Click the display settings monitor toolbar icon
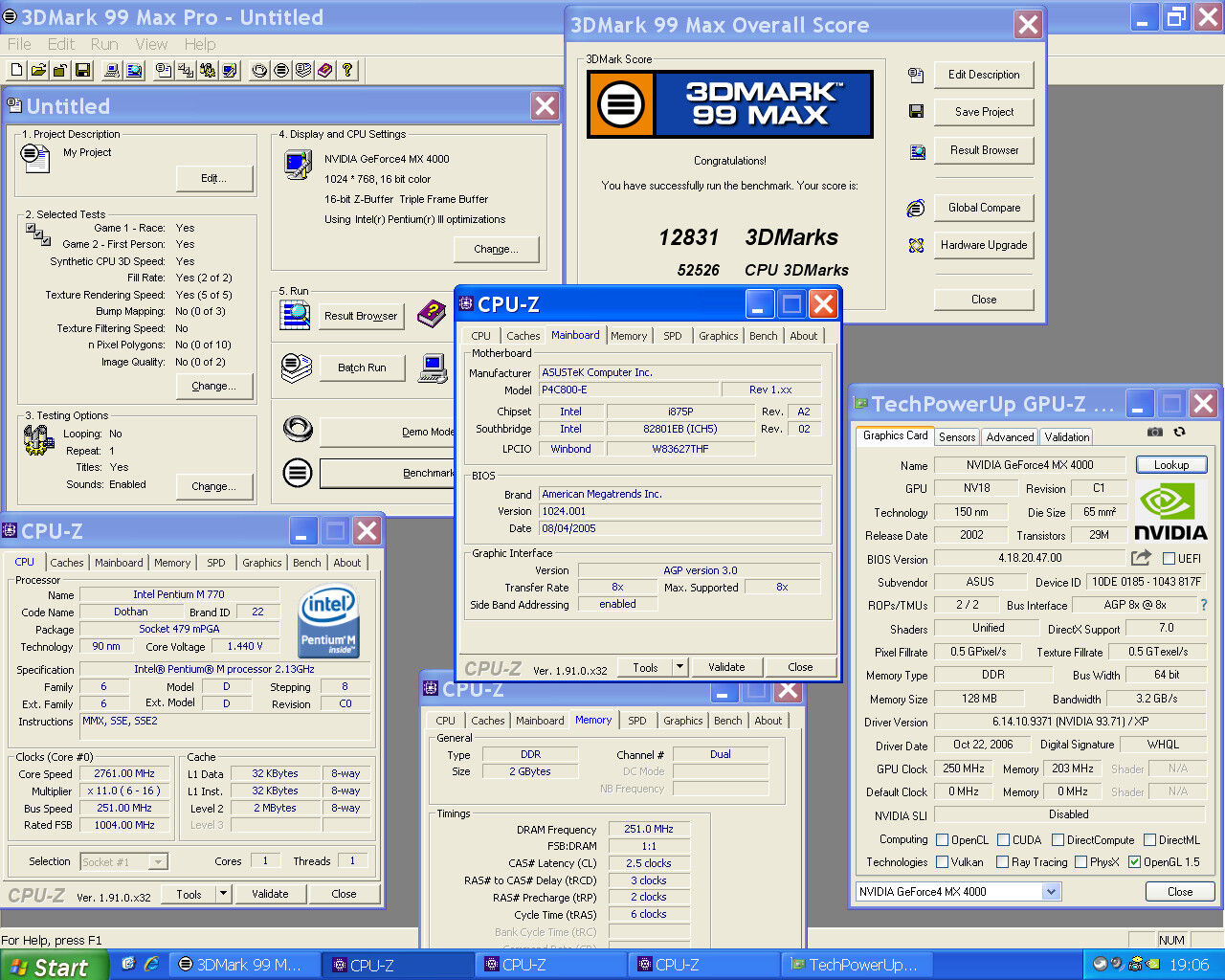 230,70
